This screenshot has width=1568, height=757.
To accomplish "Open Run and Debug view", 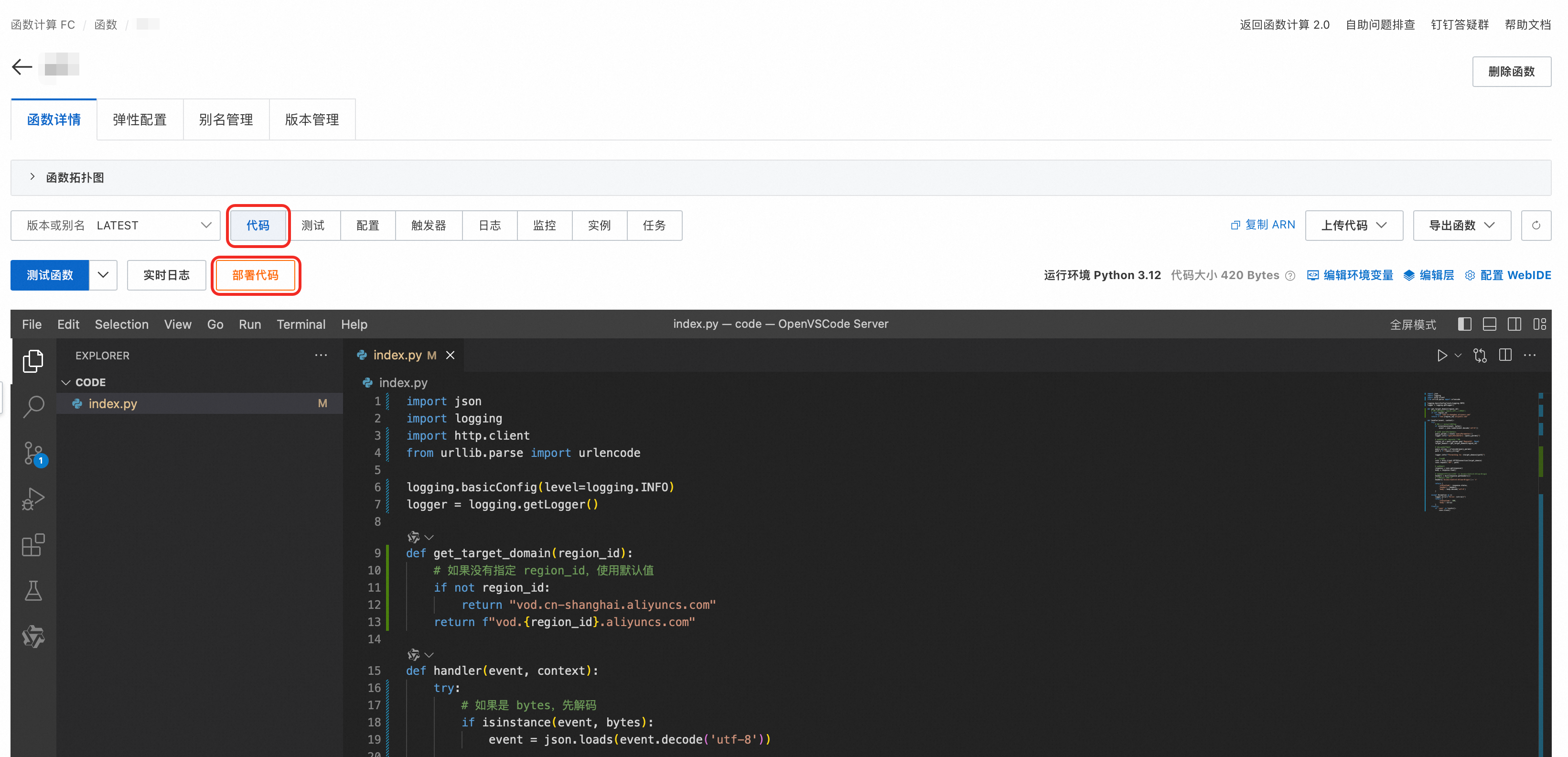I will pyautogui.click(x=33, y=499).
